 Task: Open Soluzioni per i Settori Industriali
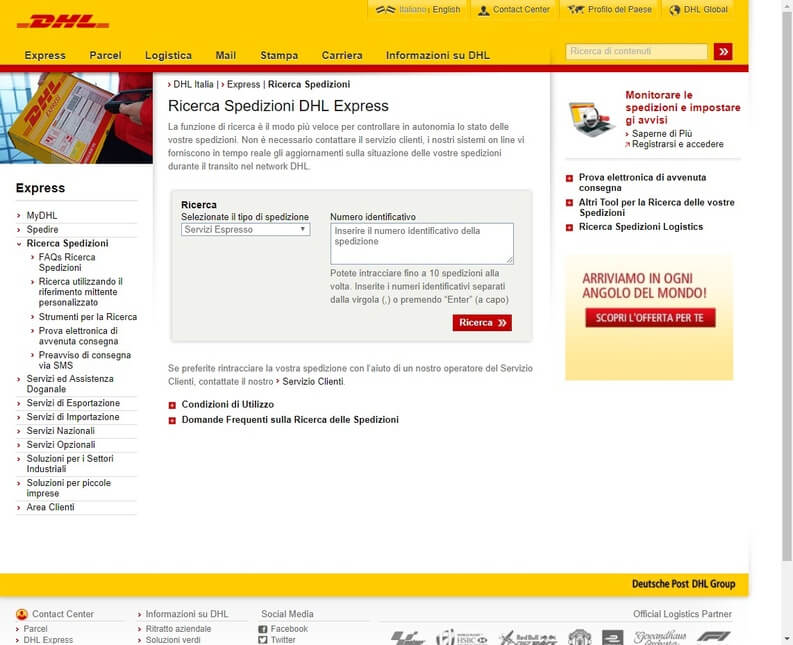(70, 464)
